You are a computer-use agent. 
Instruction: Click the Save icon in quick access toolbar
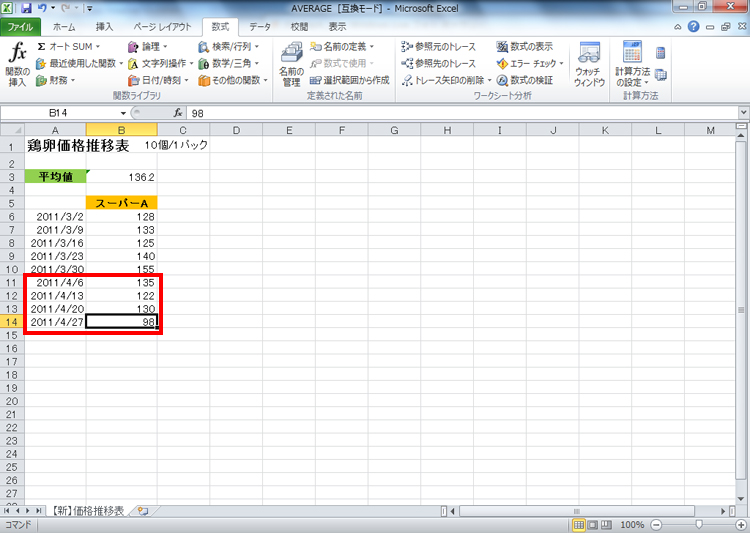click(x=26, y=8)
